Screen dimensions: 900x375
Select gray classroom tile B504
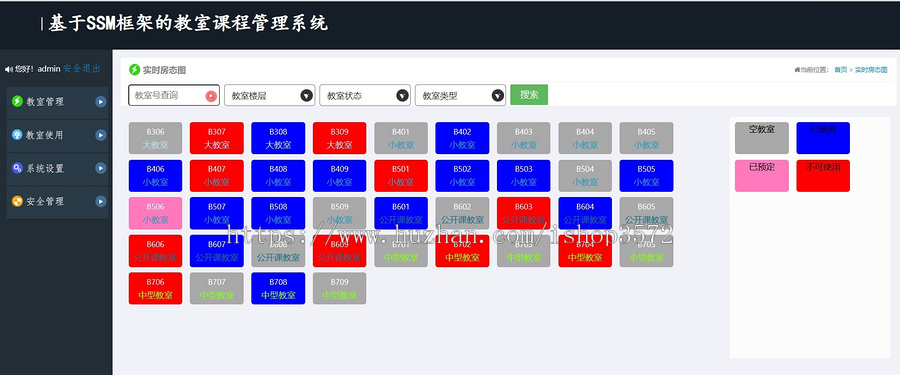(585, 176)
